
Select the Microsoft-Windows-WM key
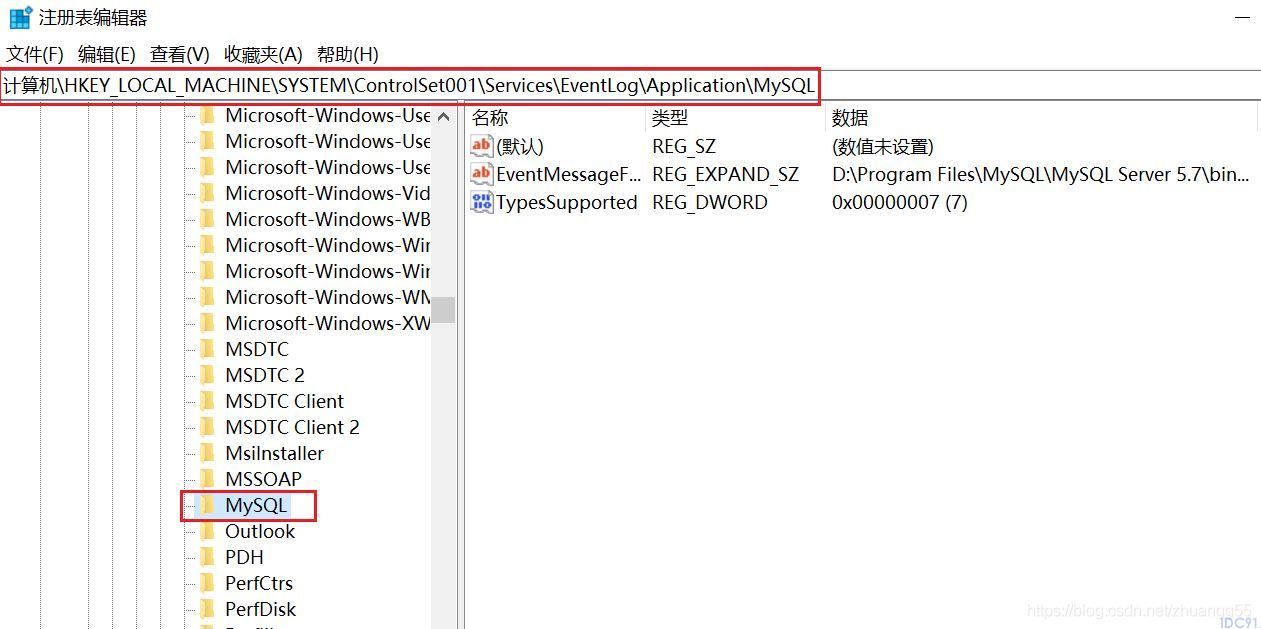pos(328,297)
